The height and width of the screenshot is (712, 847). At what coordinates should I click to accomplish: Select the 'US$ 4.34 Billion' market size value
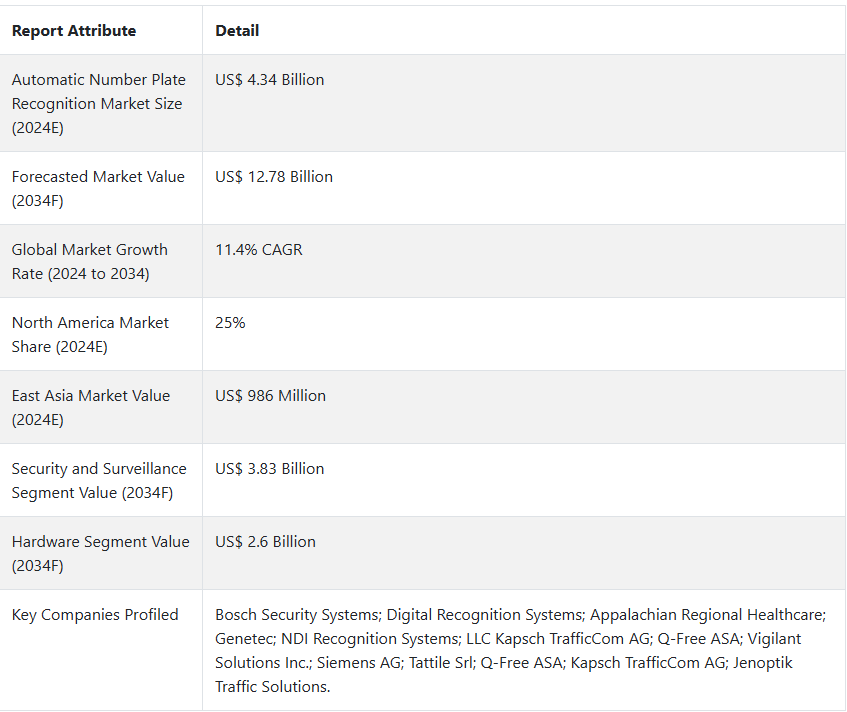269,80
